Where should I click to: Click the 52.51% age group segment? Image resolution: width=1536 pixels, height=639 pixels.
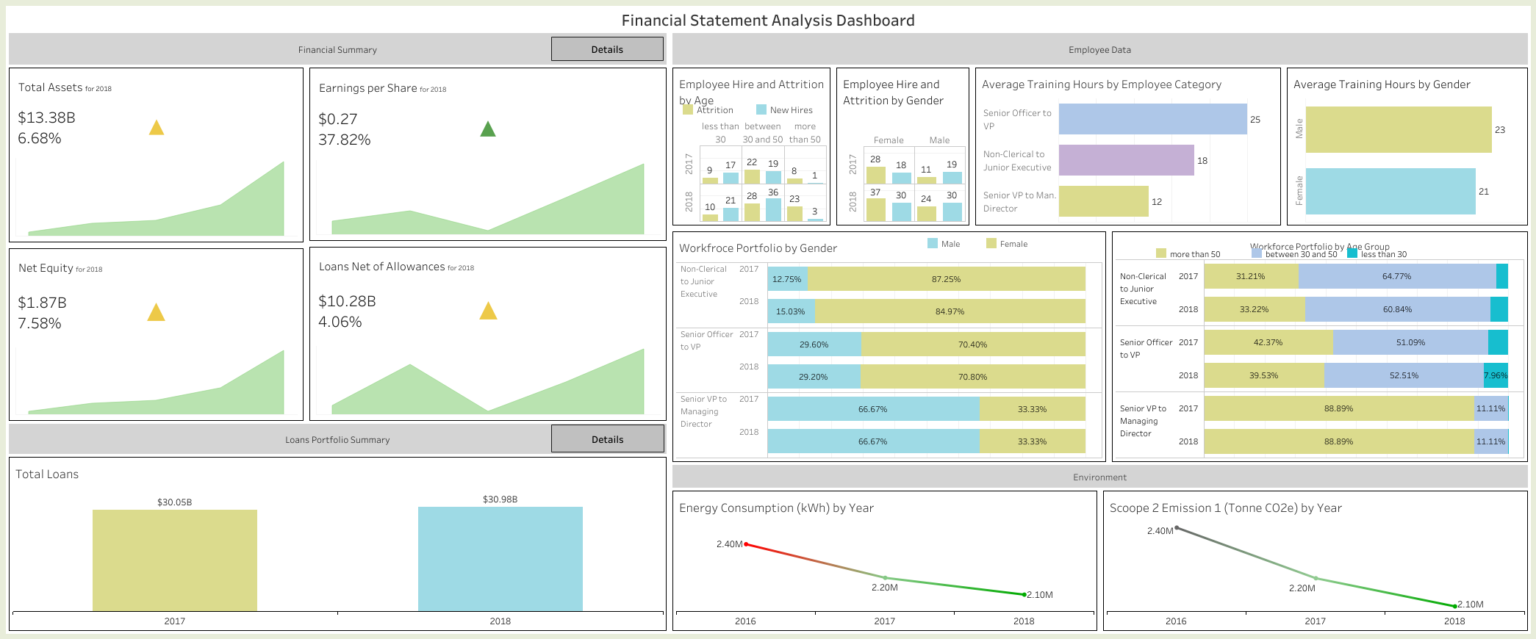(x=1404, y=375)
